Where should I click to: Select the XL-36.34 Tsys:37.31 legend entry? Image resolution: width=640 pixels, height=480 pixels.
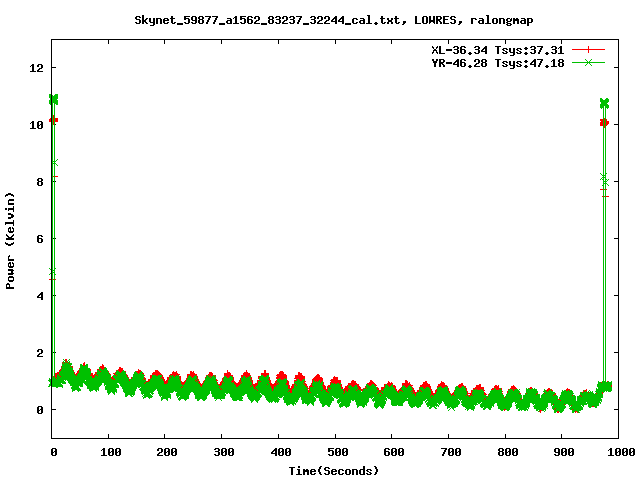[498, 50]
